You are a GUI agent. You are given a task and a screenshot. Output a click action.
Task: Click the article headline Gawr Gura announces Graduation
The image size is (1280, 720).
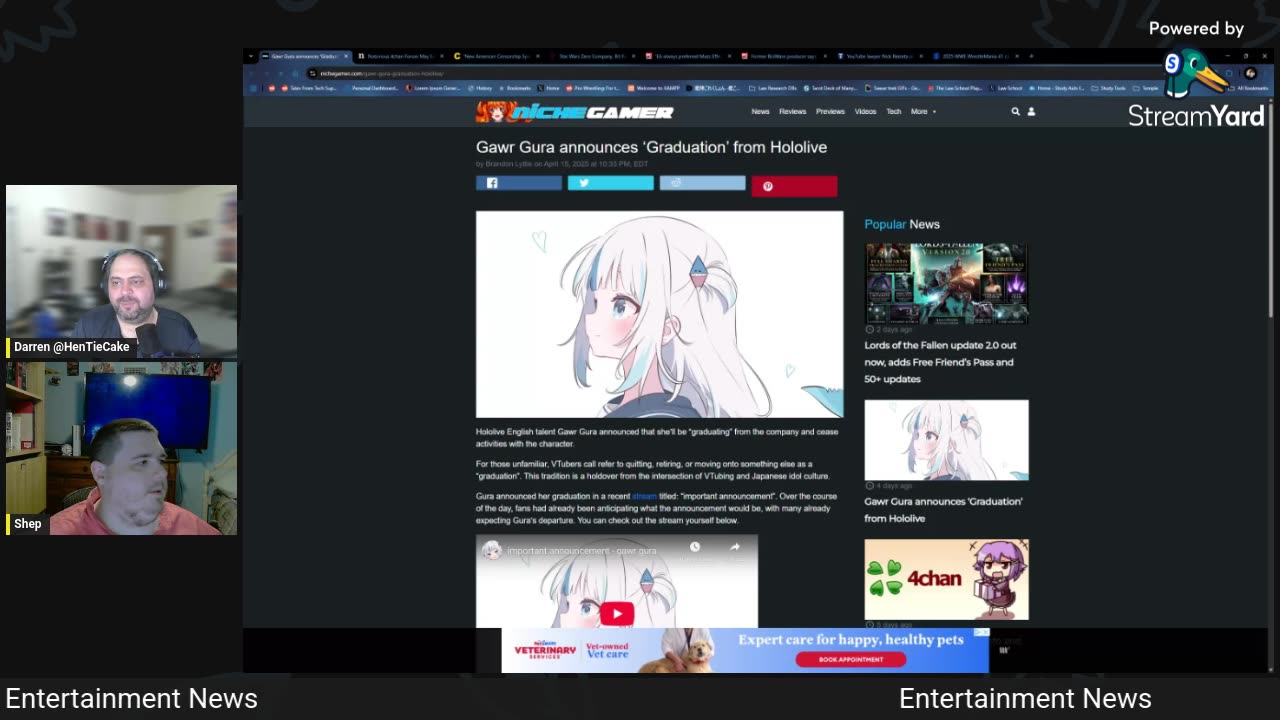tap(651, 147)
